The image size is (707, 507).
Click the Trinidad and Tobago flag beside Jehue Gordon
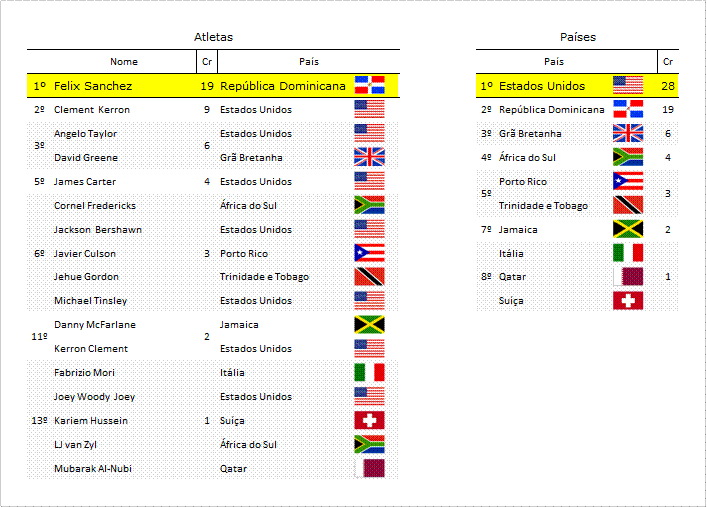(x=369, y=277)
